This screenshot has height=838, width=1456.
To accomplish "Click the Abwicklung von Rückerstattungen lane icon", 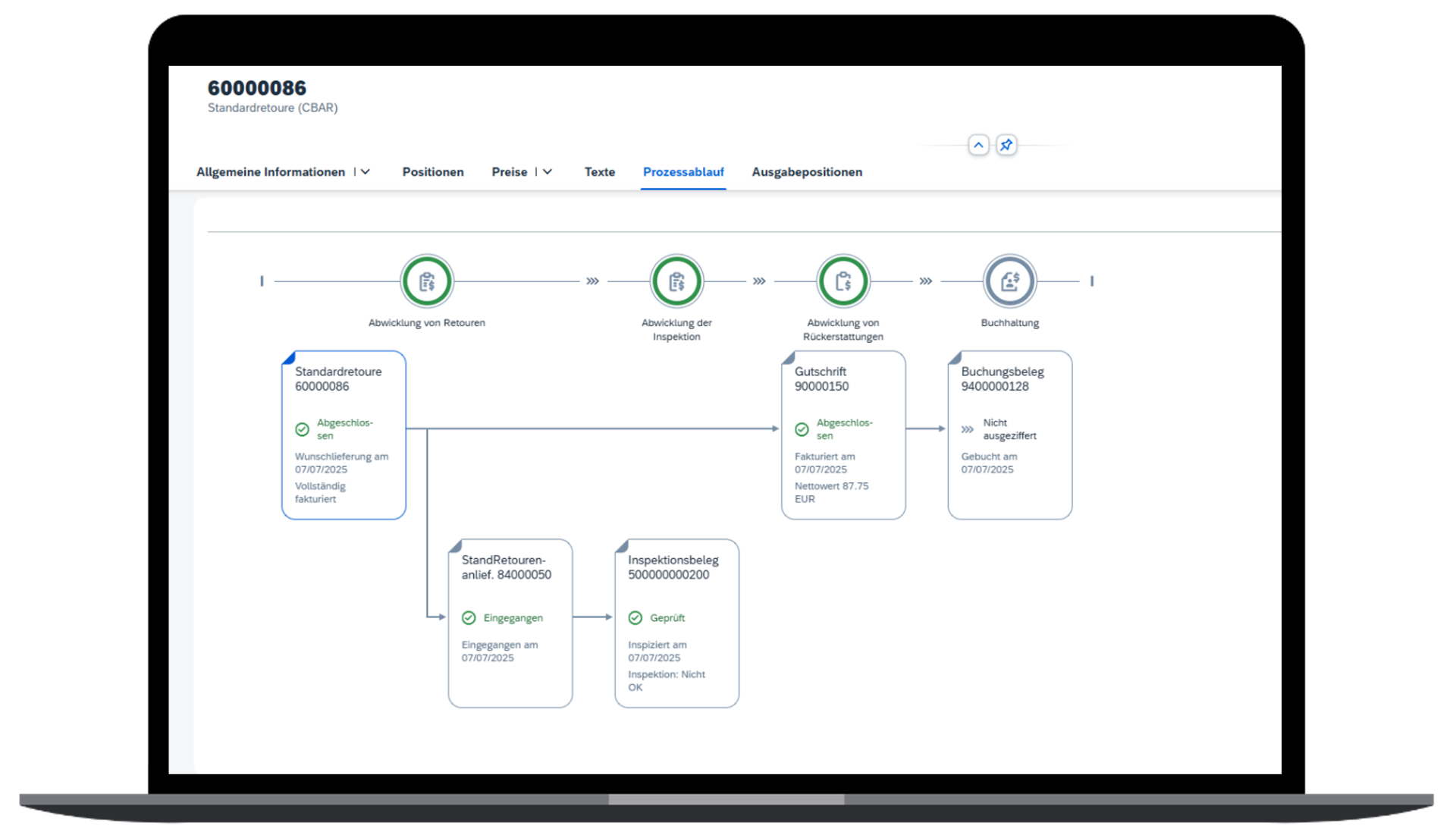I will tap(843, 281).
